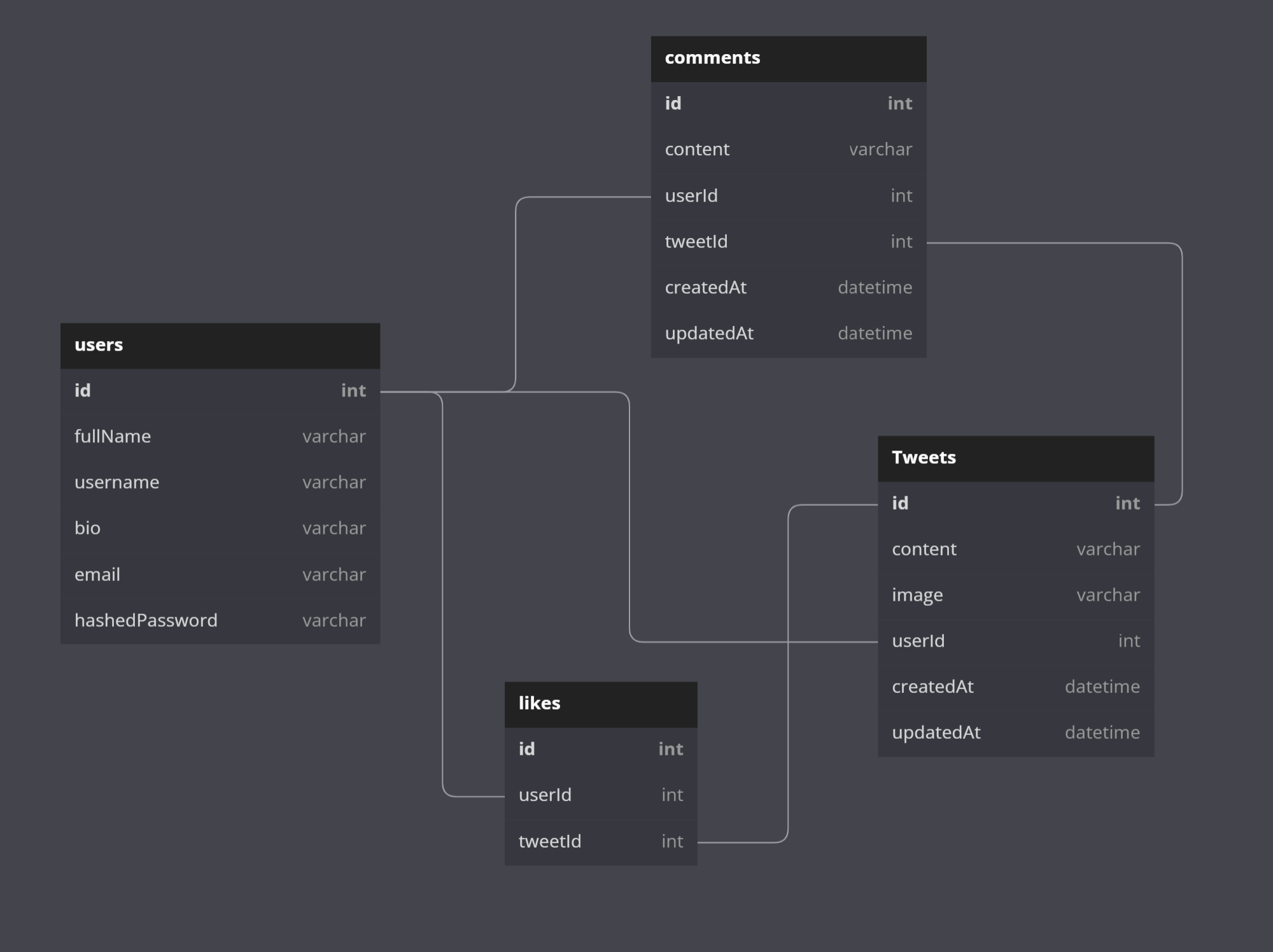Screen dimensions: 1273x952
Task: Click the userId row in comments table
Action: click(x=789, y=197)
